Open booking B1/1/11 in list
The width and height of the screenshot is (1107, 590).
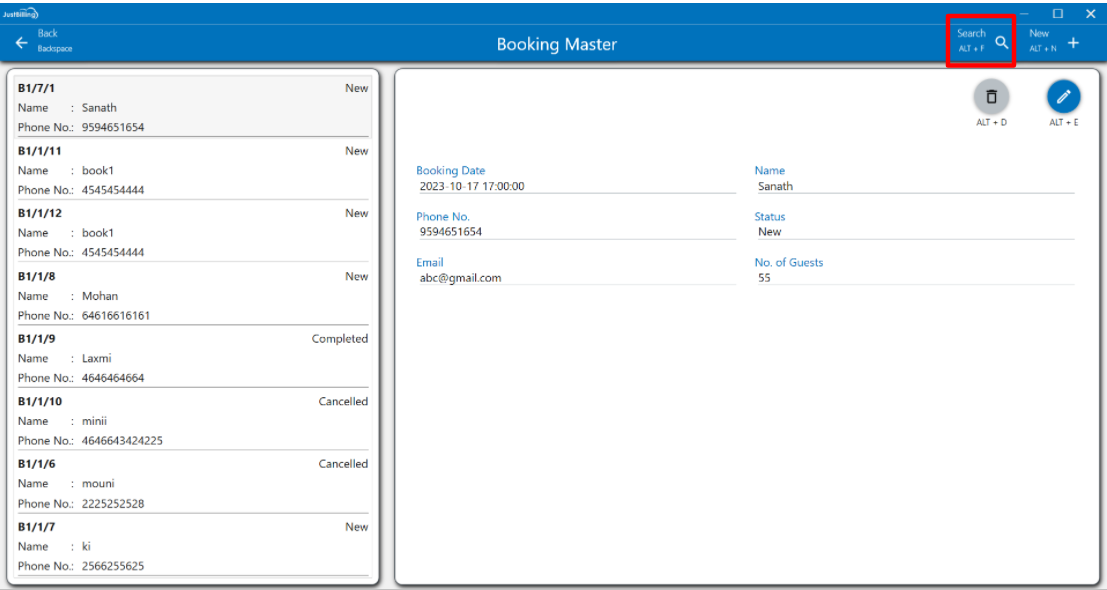tap(192, 170)
